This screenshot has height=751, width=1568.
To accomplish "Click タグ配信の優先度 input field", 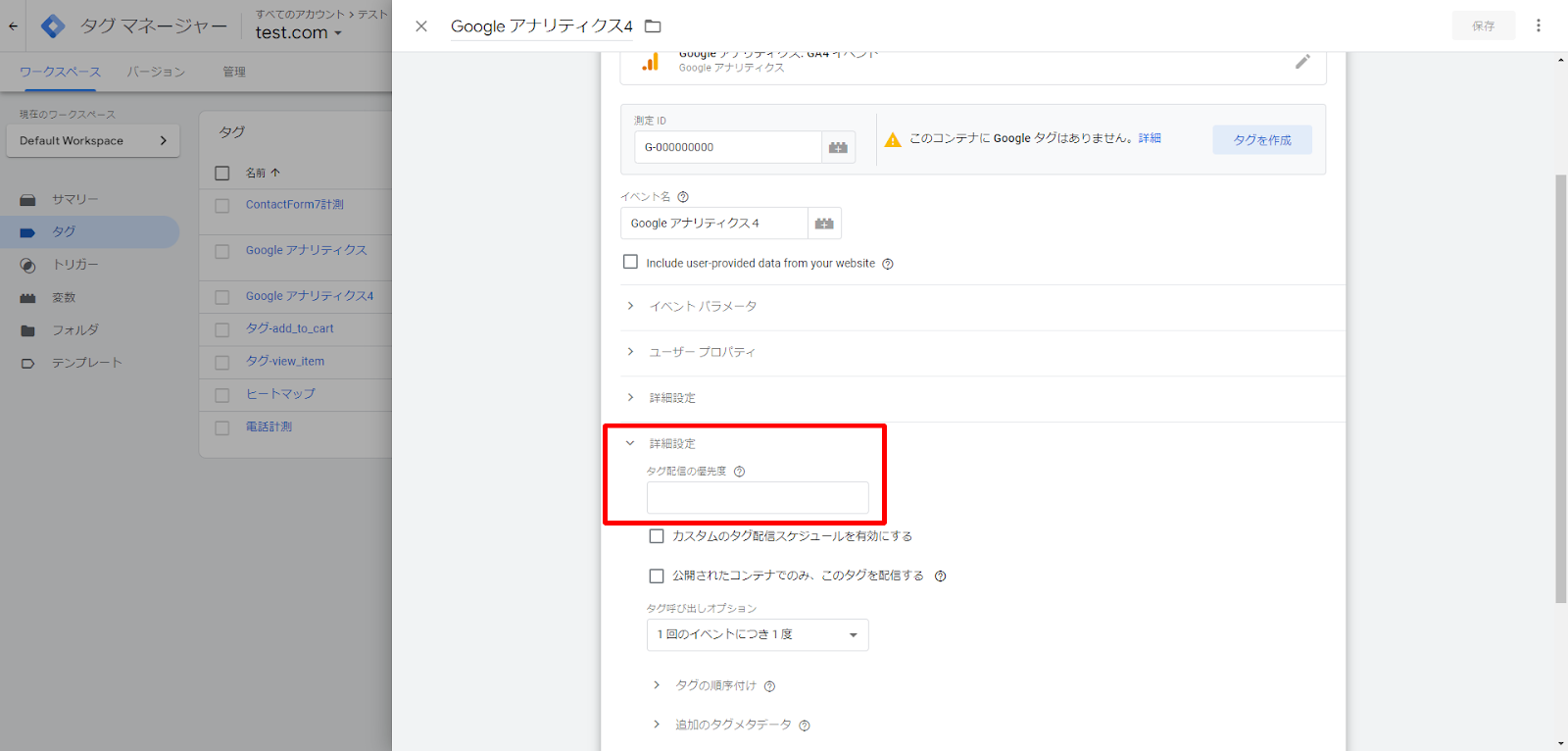I will point(758,498).
